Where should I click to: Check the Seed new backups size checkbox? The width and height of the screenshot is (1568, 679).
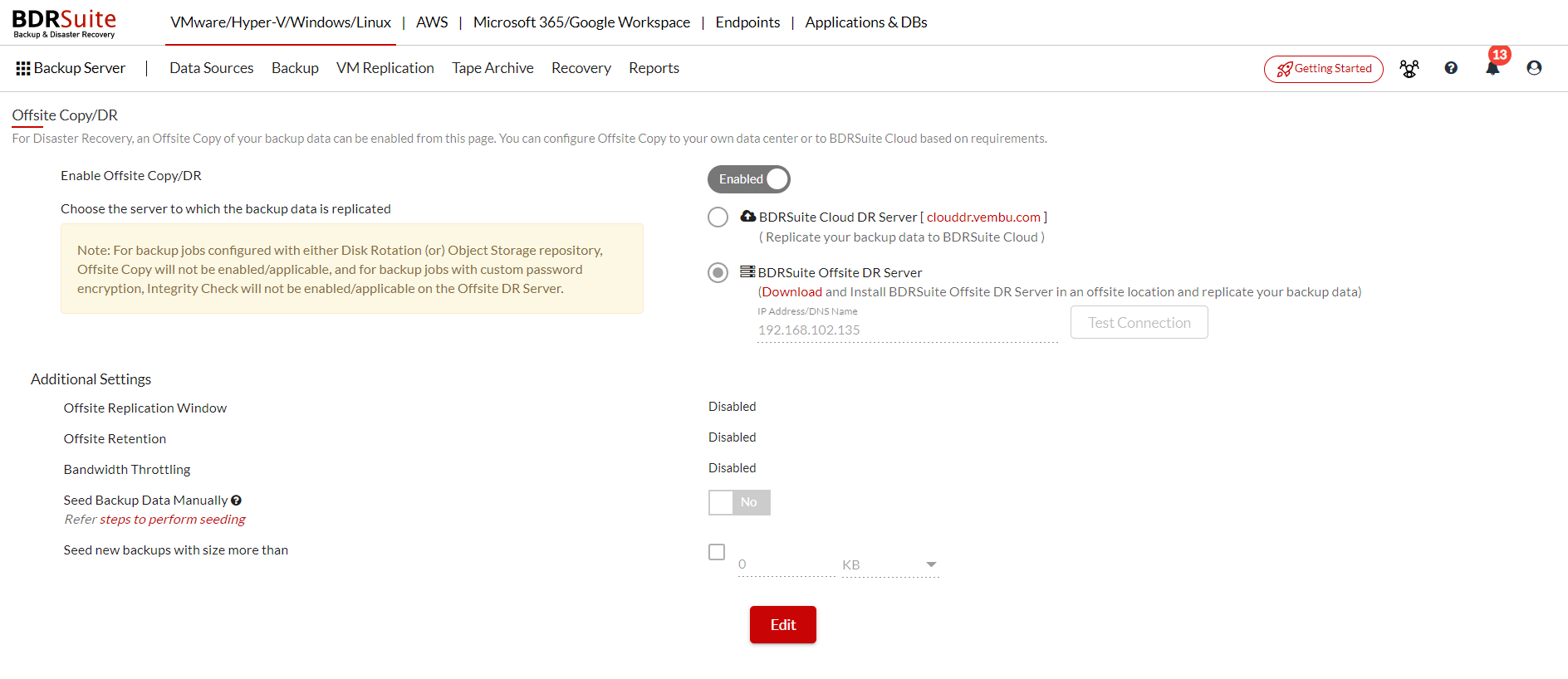717,552
